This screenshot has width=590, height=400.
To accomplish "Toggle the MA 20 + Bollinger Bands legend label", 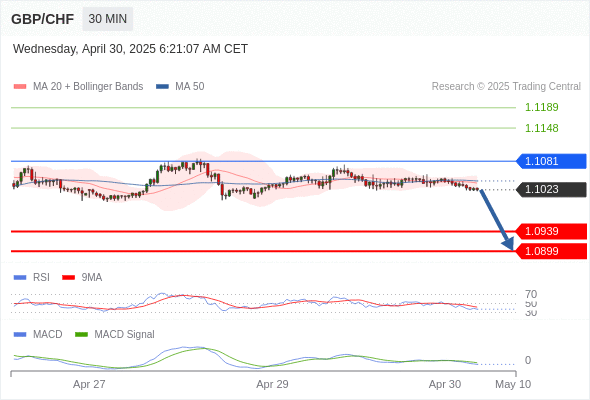I will point(88,87).
